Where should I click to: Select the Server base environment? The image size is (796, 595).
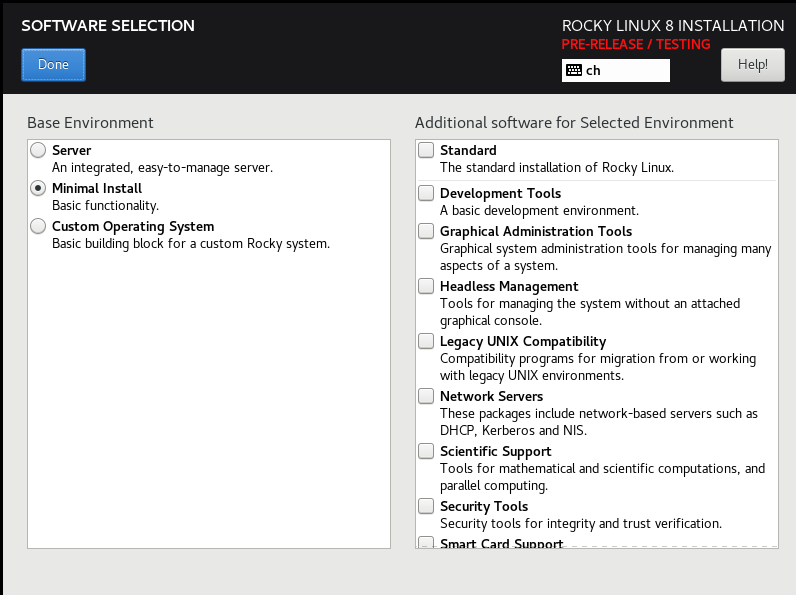pos(38,150)
